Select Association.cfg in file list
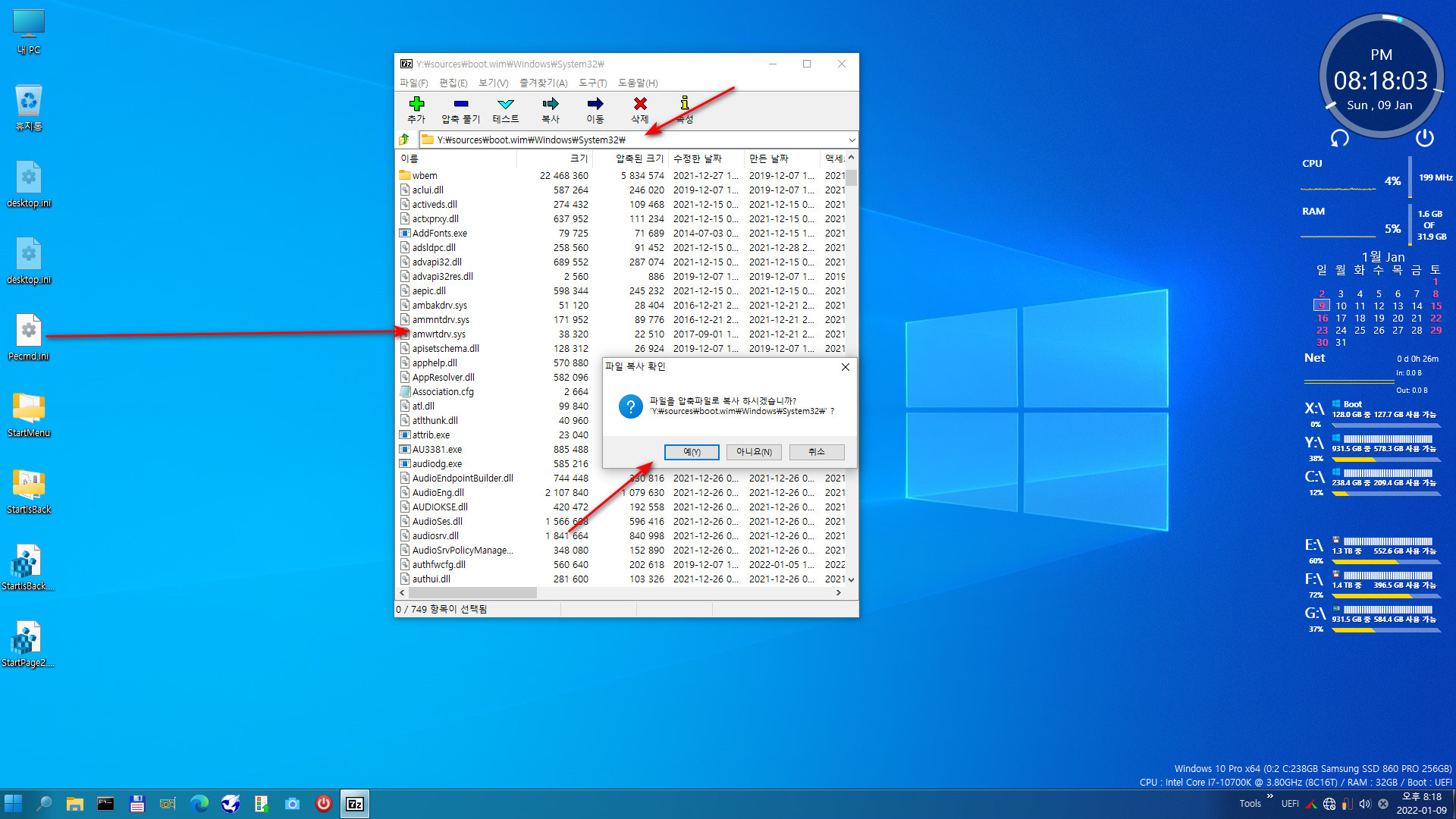 click(500, 392)
